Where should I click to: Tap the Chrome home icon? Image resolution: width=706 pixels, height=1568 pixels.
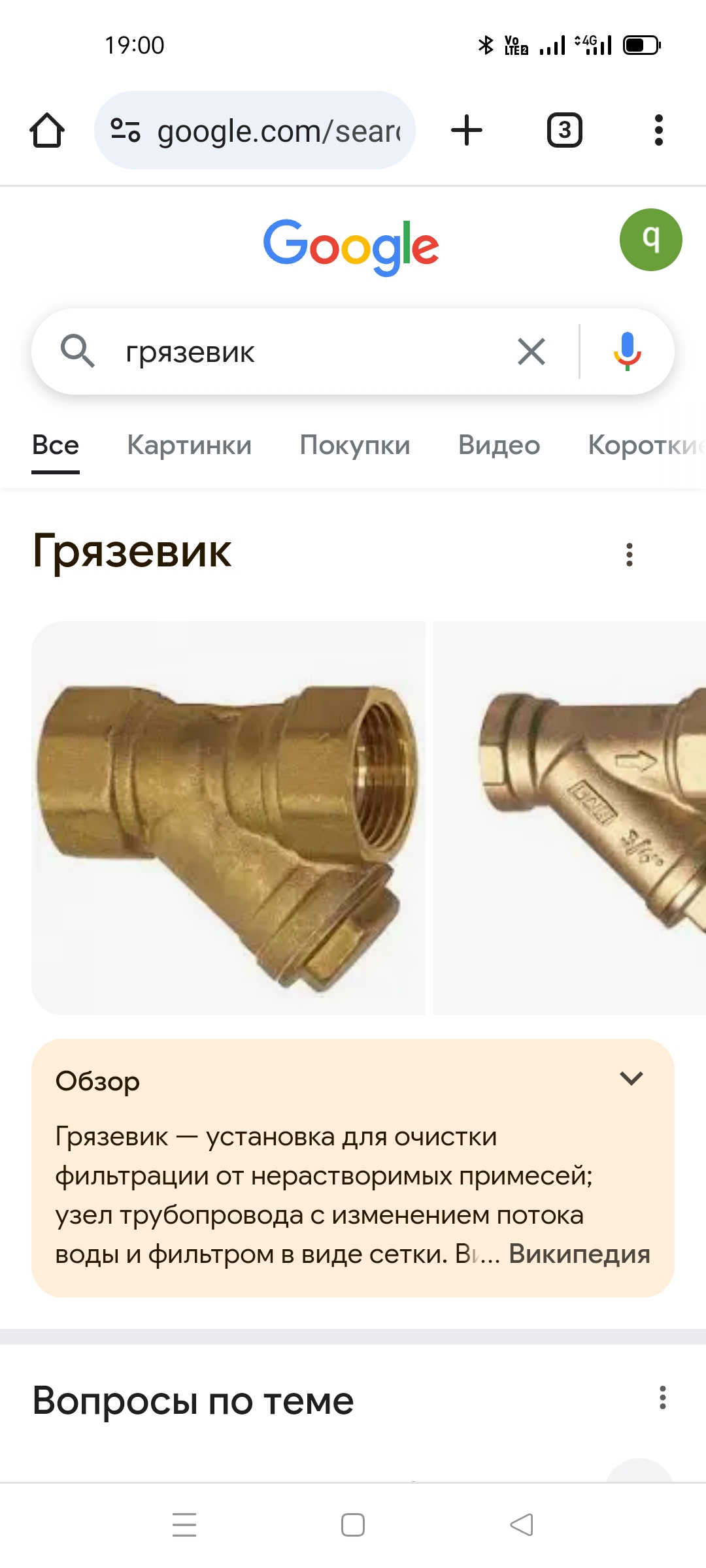47,130
